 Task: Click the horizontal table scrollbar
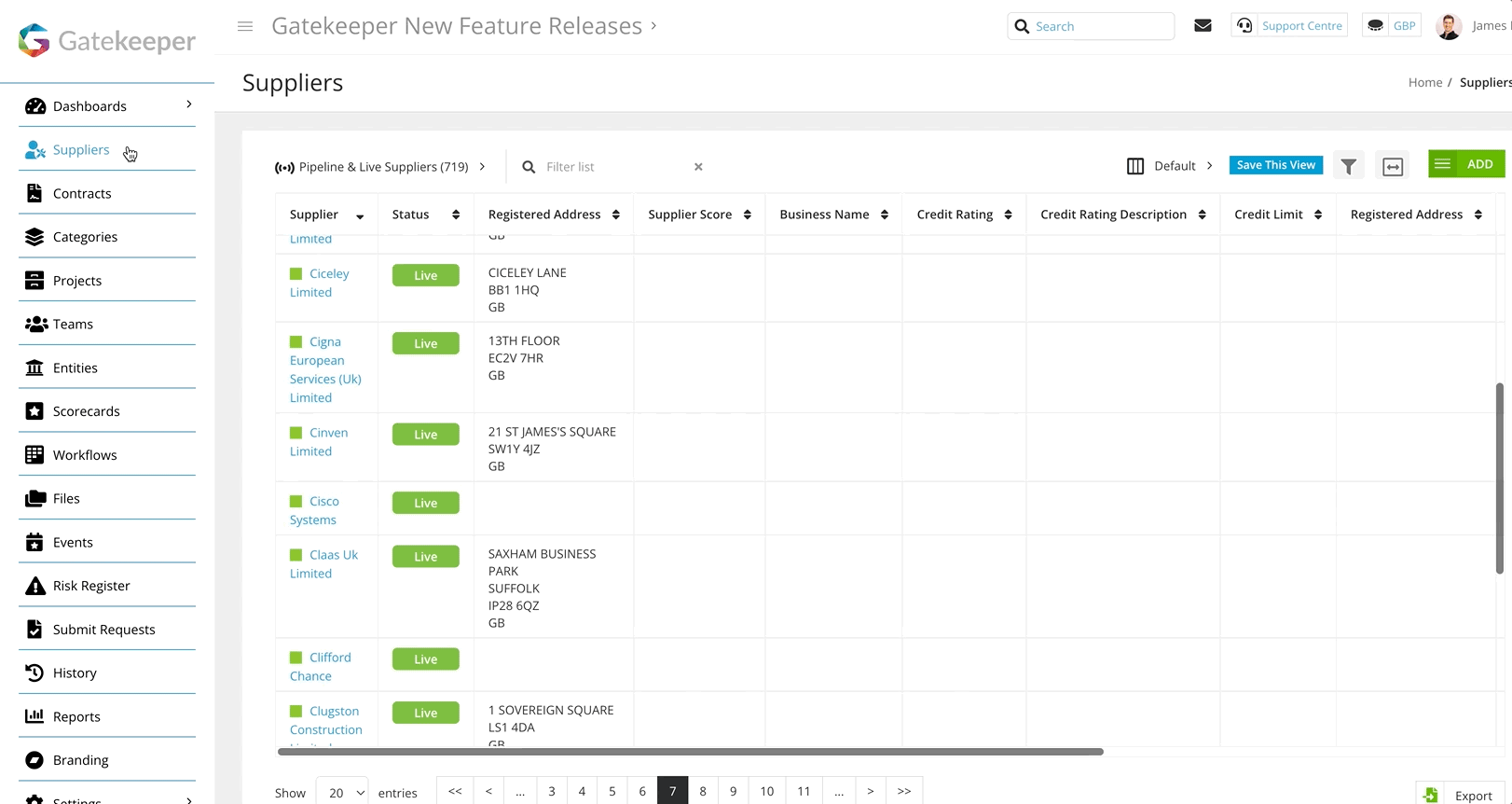691,752
